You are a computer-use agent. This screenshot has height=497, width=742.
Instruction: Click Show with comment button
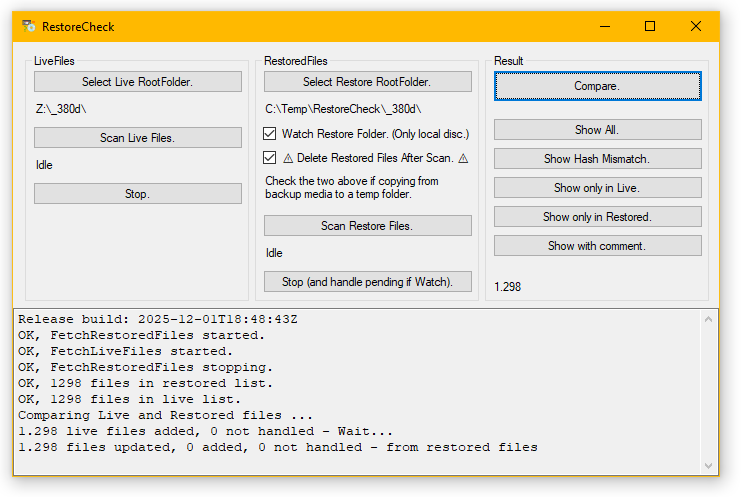(x=598, y=246)
